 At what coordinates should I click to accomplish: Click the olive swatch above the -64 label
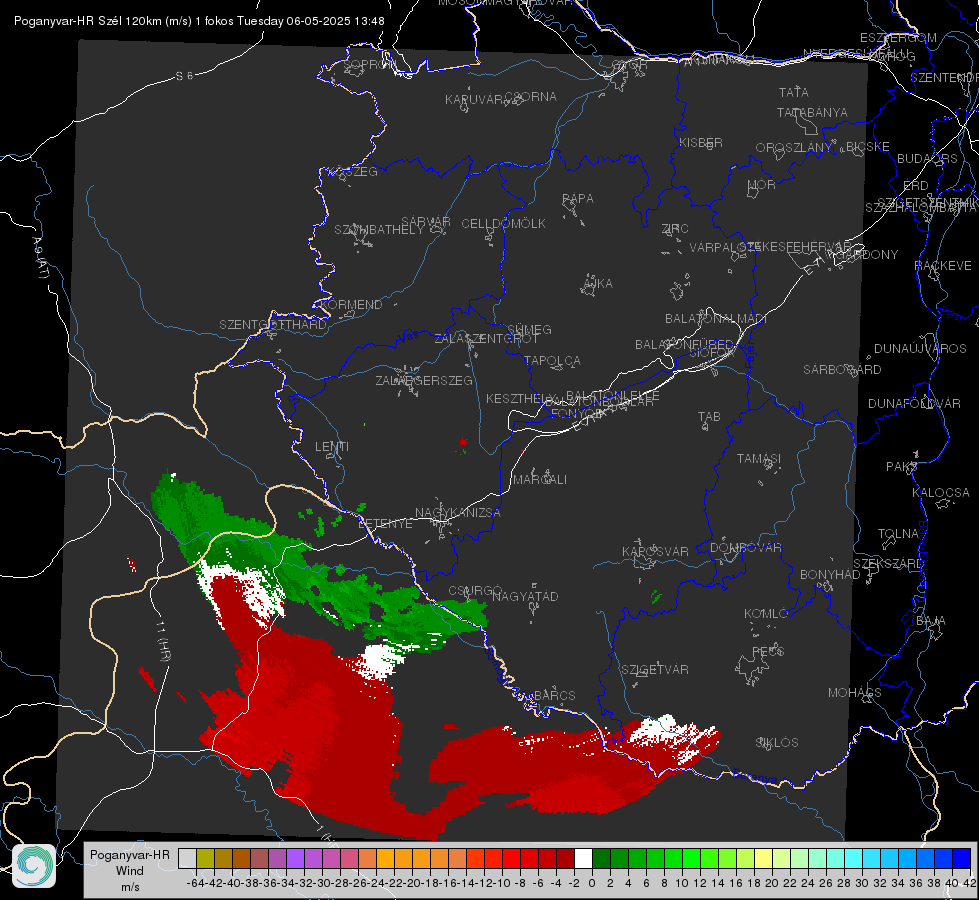point(205,859)
